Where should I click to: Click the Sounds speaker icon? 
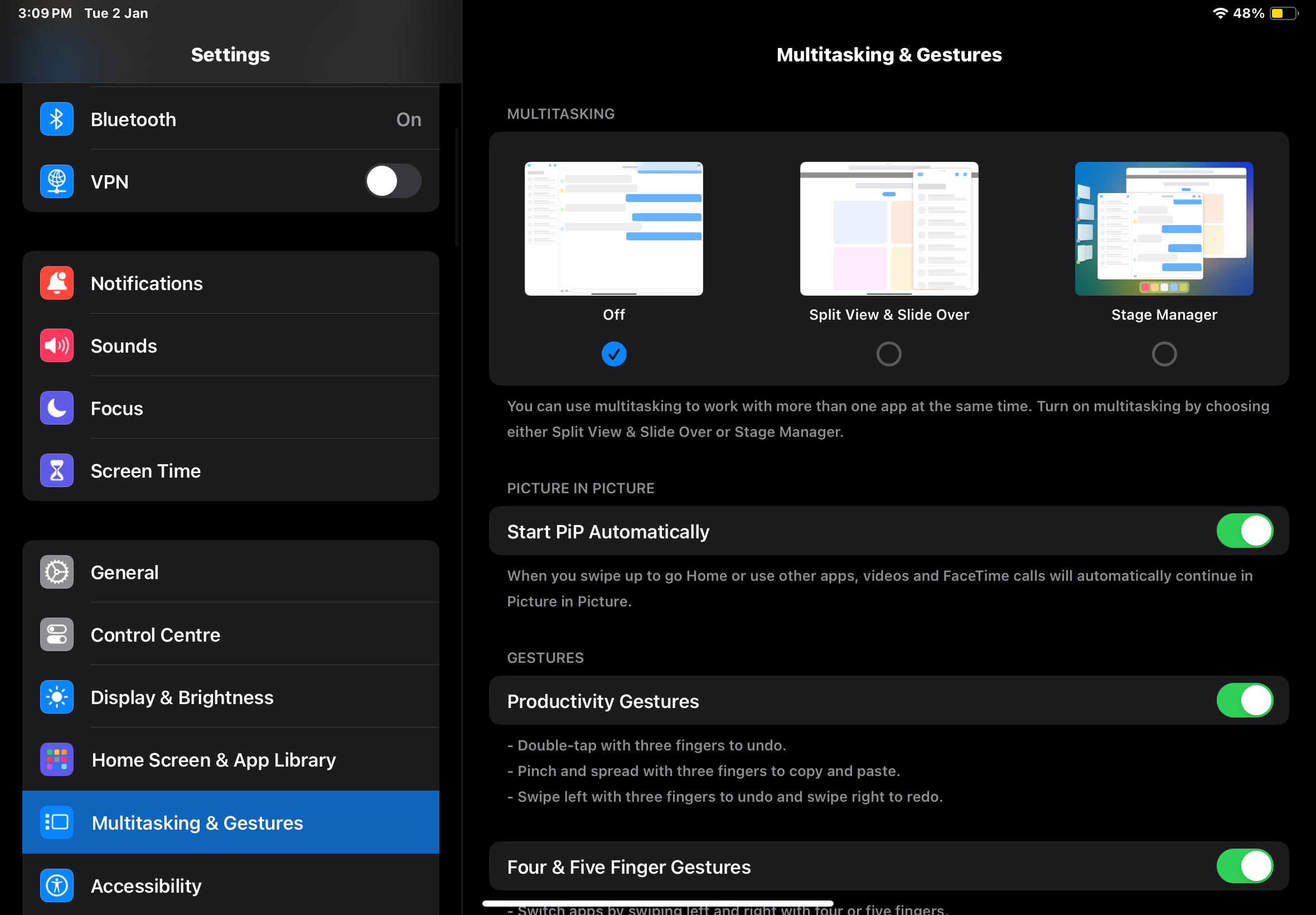56,345
